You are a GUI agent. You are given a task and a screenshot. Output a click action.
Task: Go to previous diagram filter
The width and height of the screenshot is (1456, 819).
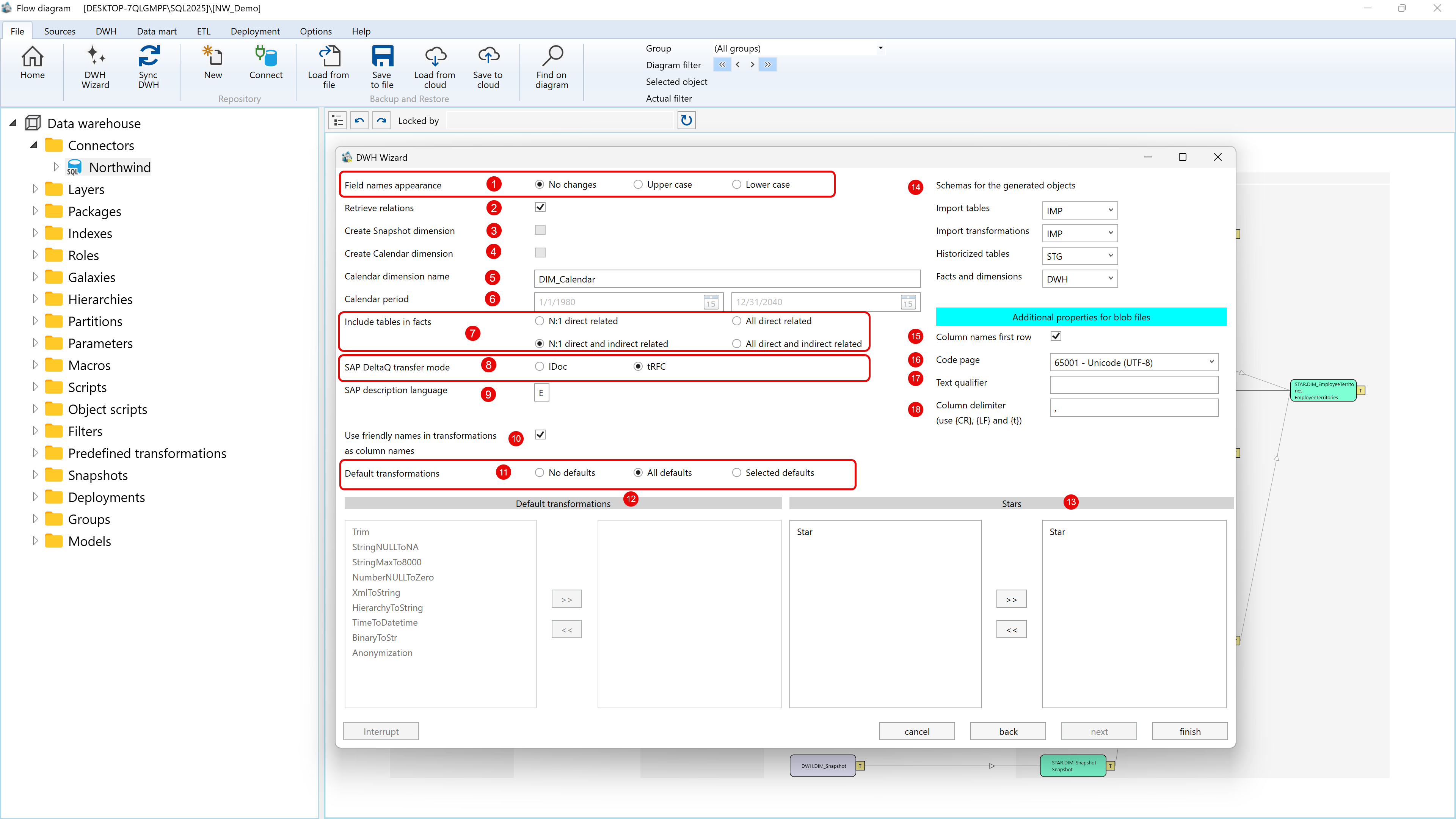[737, 64]
